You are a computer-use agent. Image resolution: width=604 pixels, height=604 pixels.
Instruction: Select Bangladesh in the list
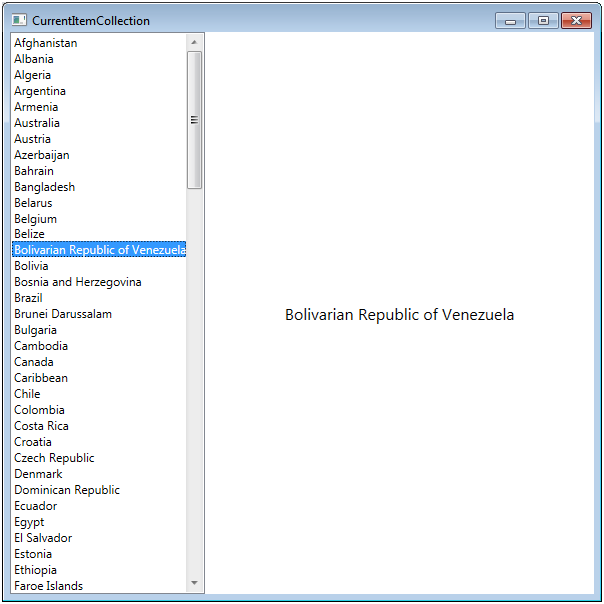point(99,187)
